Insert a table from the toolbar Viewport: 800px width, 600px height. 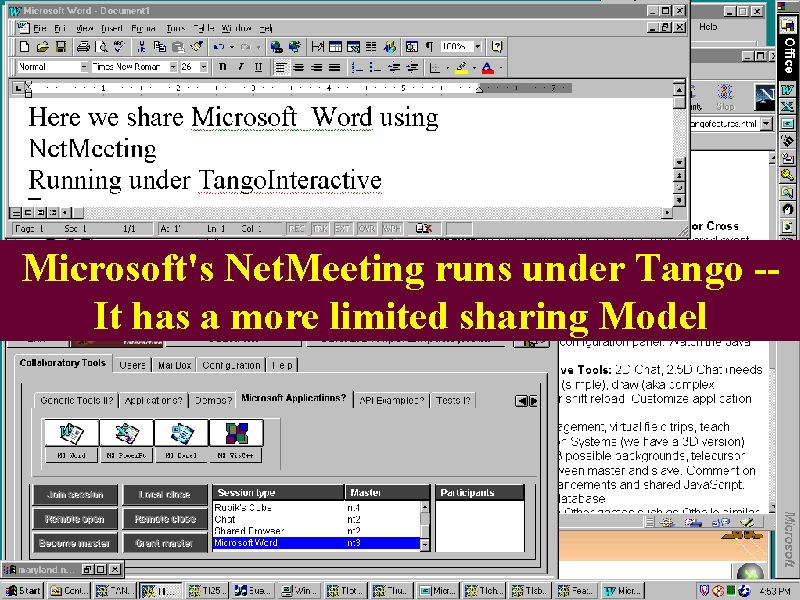point(335,47)
